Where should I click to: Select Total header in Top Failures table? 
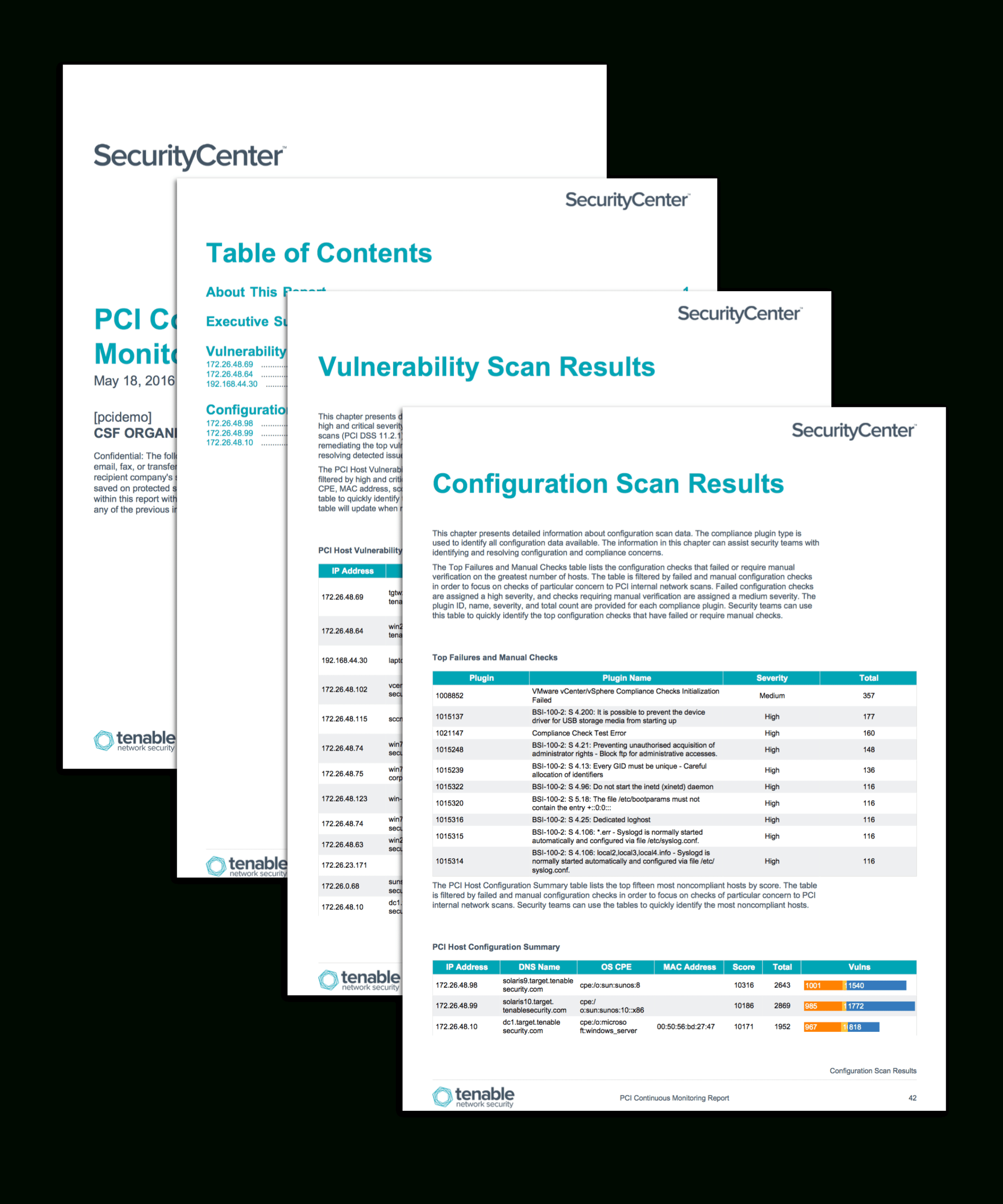[x=869, y=678]
